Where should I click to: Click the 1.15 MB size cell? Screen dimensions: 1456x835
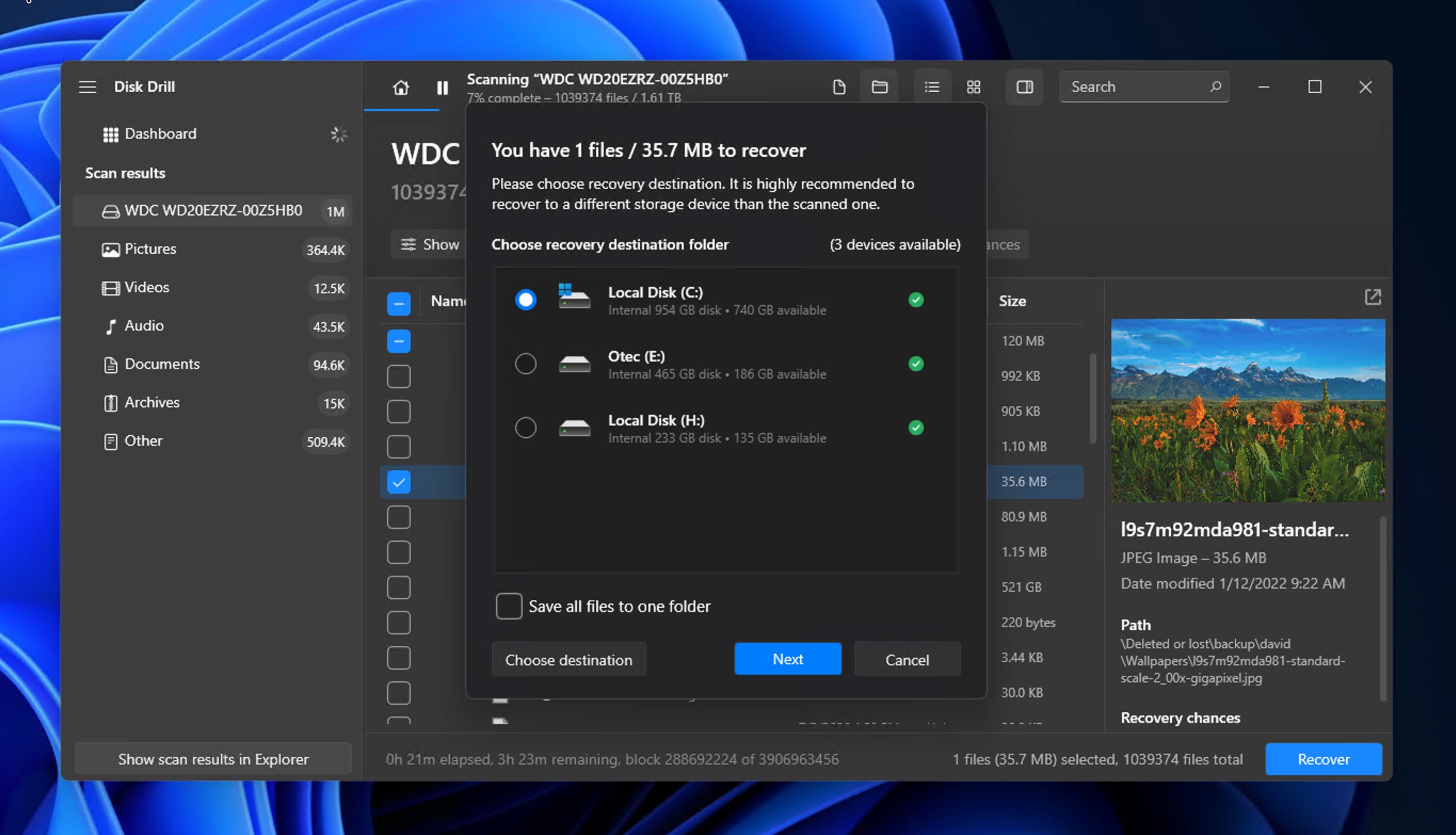click(x=1023, y=552)
